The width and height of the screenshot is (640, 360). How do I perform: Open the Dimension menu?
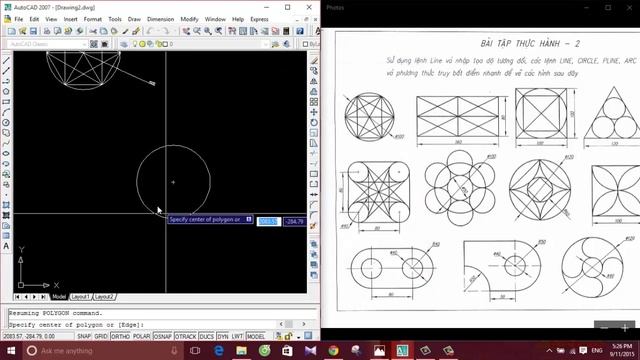(x=160, y=19)
